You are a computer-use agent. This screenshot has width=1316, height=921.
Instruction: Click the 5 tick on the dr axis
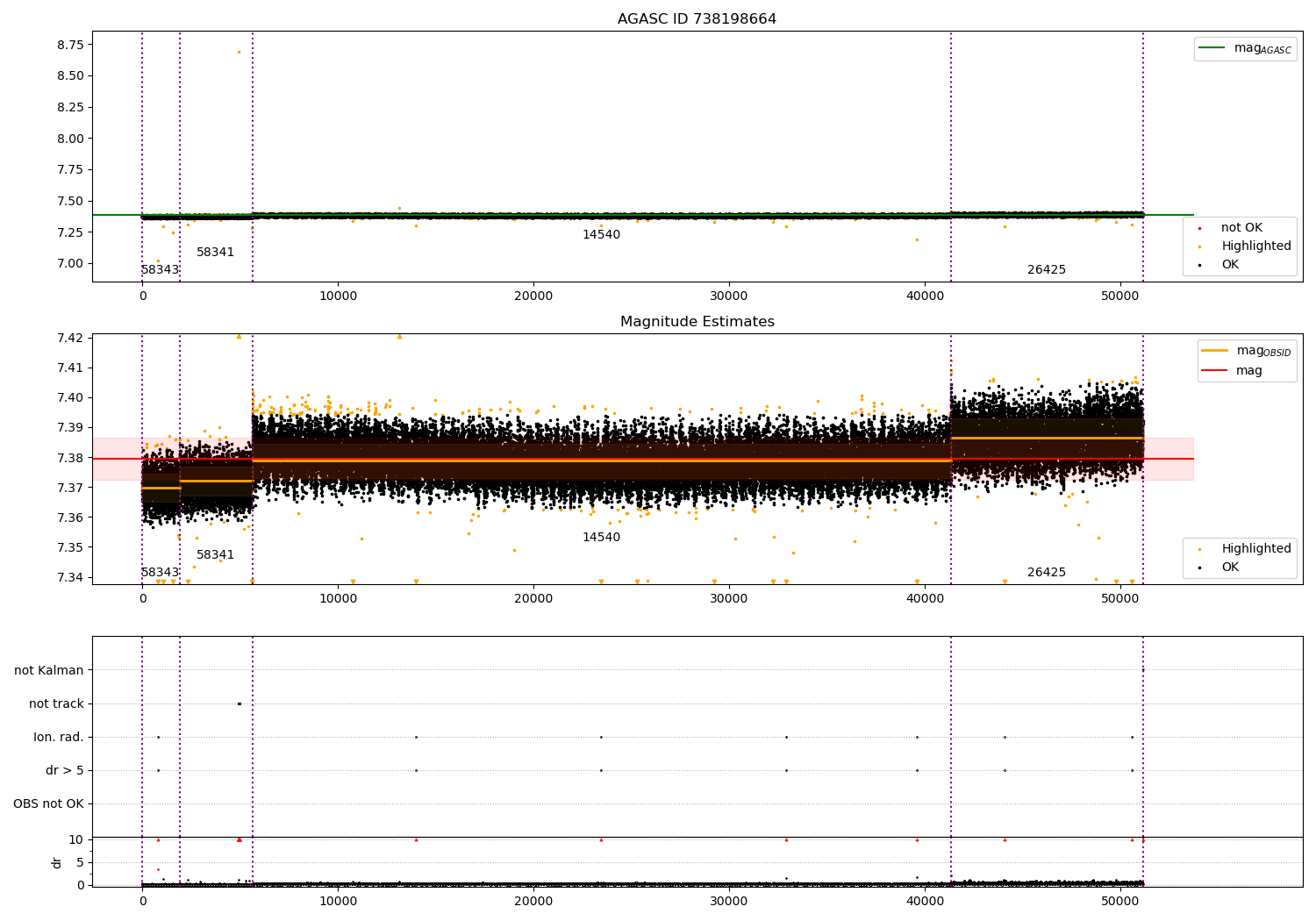(x=81, y=863)
